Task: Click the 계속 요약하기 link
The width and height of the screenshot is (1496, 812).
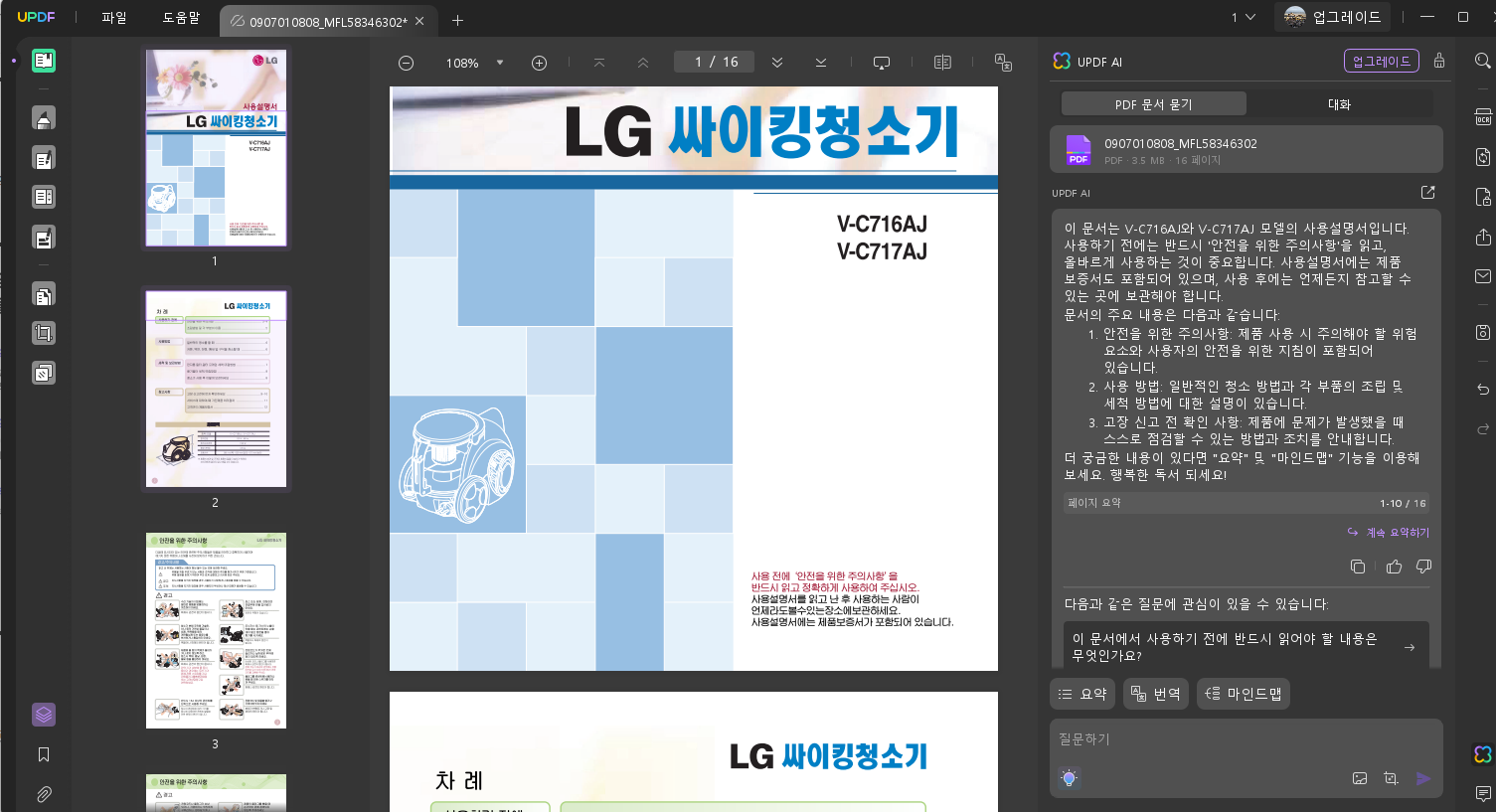Action: (x=1389, y=533)
